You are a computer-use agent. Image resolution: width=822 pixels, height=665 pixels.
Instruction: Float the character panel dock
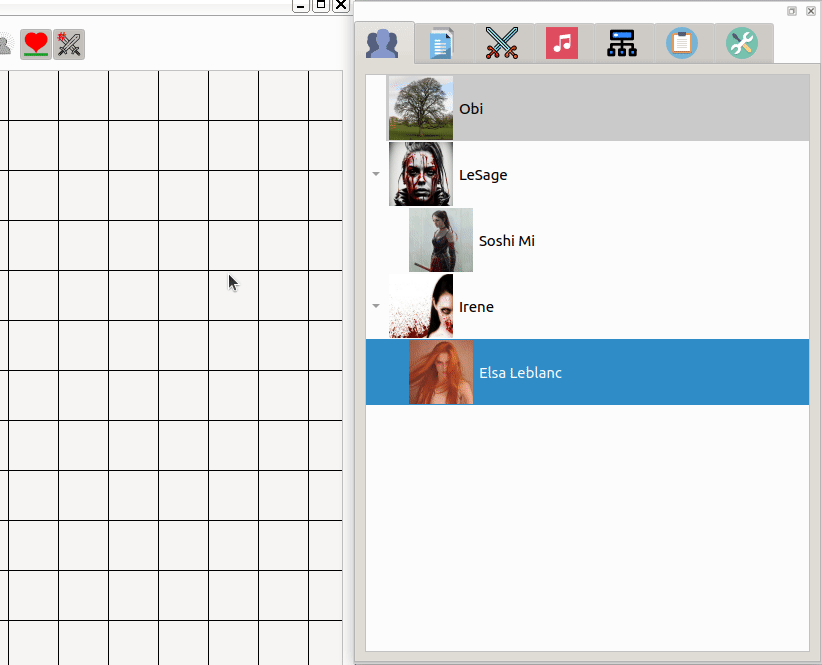792,11
